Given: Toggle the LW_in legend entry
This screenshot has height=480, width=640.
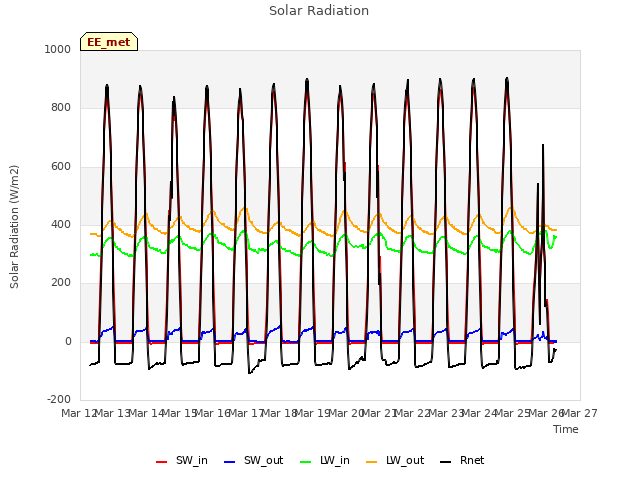Looking at the screenshot, I should pos(325,460).
